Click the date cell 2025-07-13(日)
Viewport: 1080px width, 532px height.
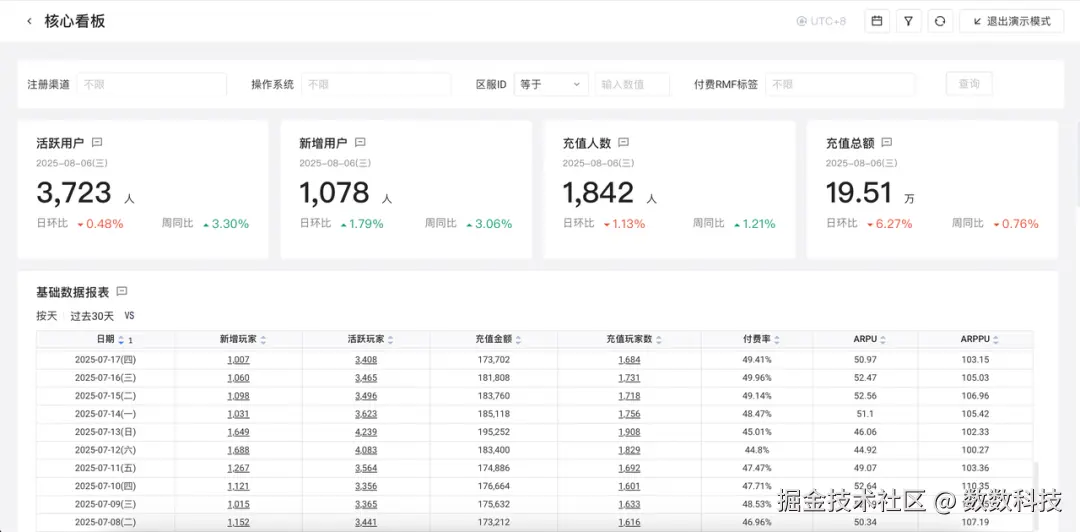point(105,432)
